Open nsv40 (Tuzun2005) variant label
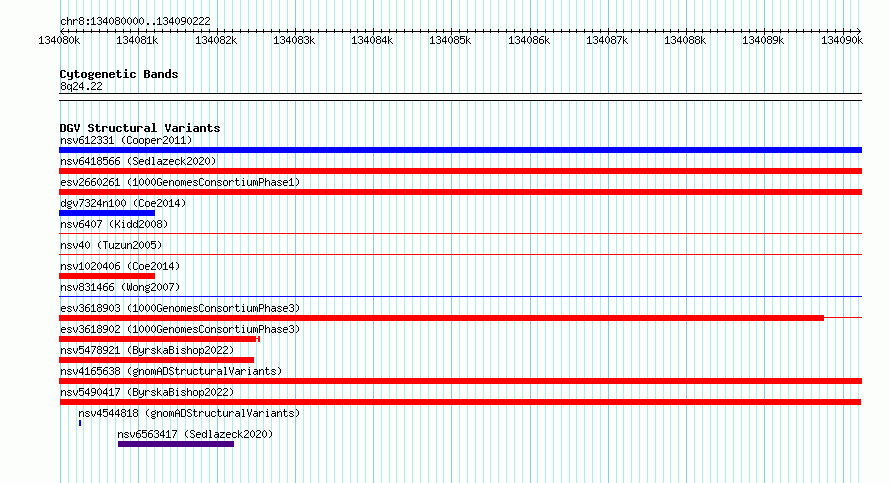The width and height of the screenshot is (890, 483). tap(111, 245)
